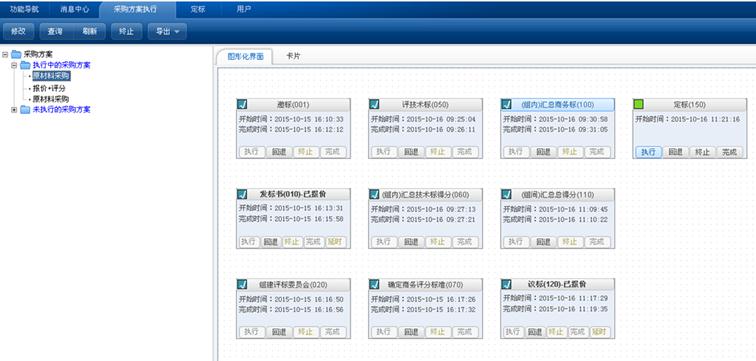Click 延时 on the 发标书(010) card

(336, 241)
